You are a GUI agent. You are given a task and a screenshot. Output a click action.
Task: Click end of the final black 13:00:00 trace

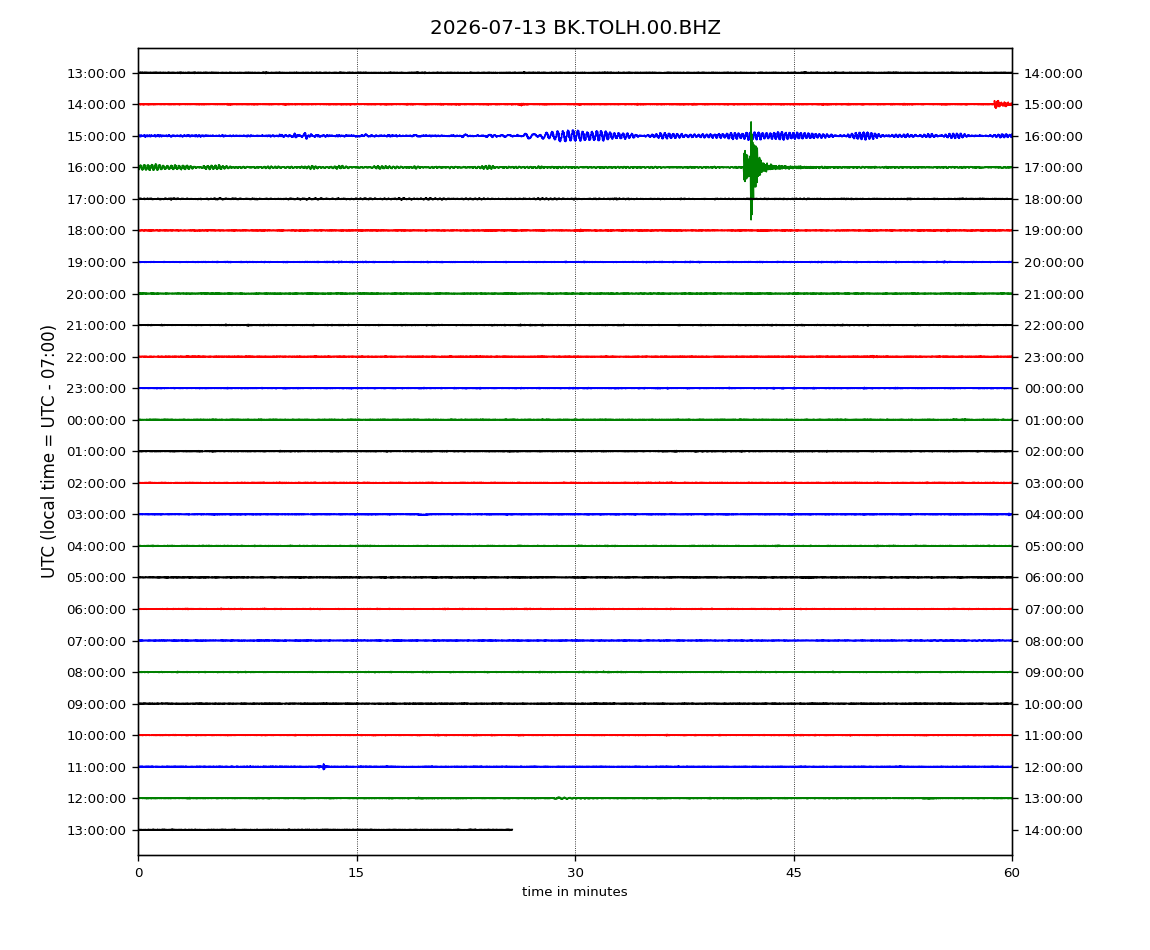pyautogui.click(x=510, y=830)
